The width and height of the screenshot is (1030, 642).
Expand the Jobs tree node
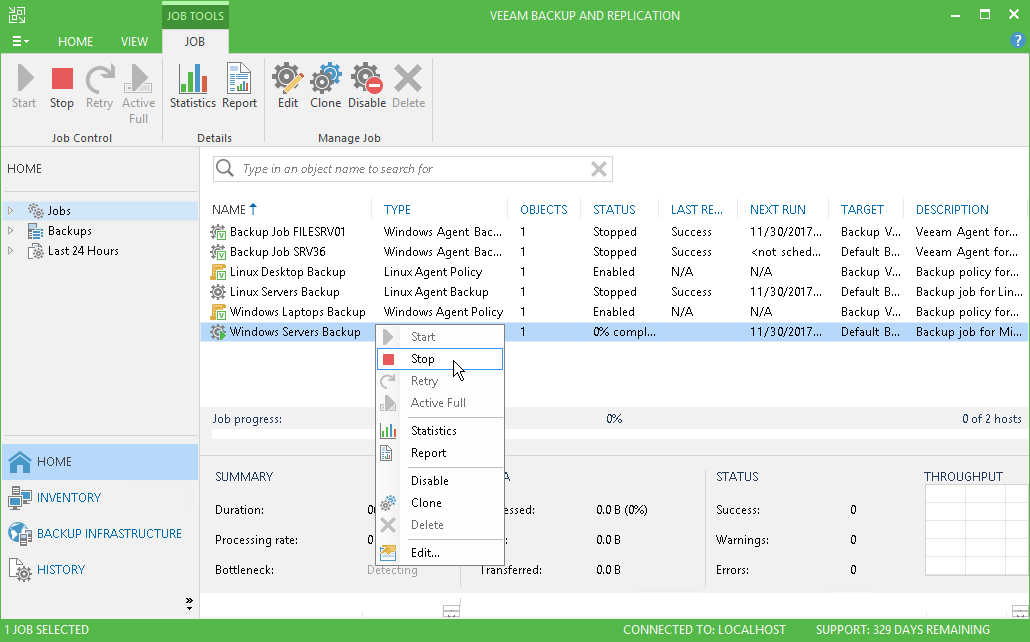click(11, 211)
